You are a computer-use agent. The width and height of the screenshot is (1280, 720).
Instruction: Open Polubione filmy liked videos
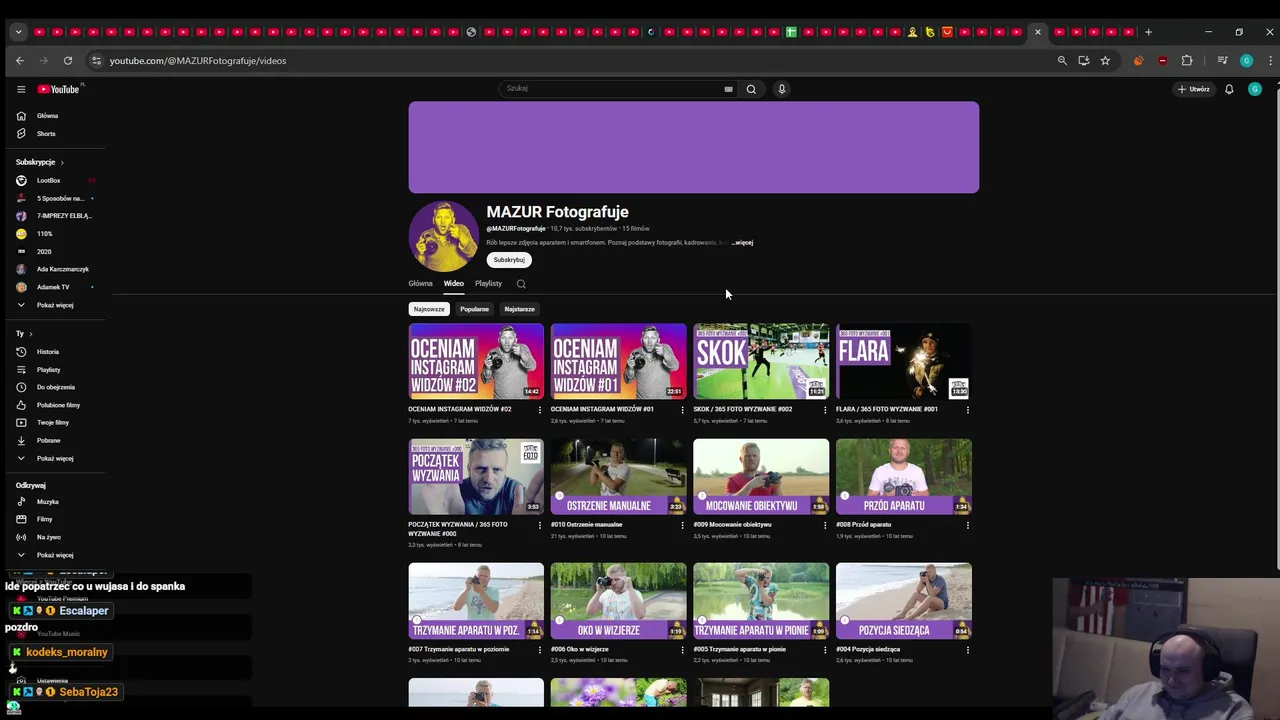point(58,405)
